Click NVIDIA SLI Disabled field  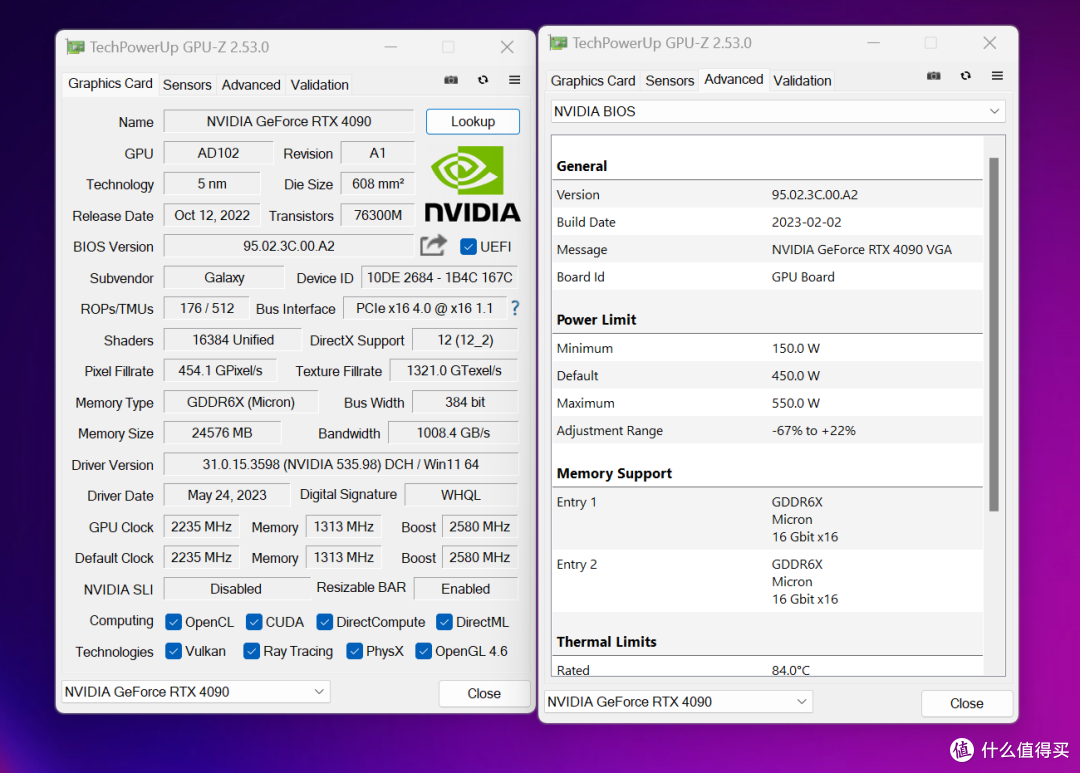click(236, 589)
